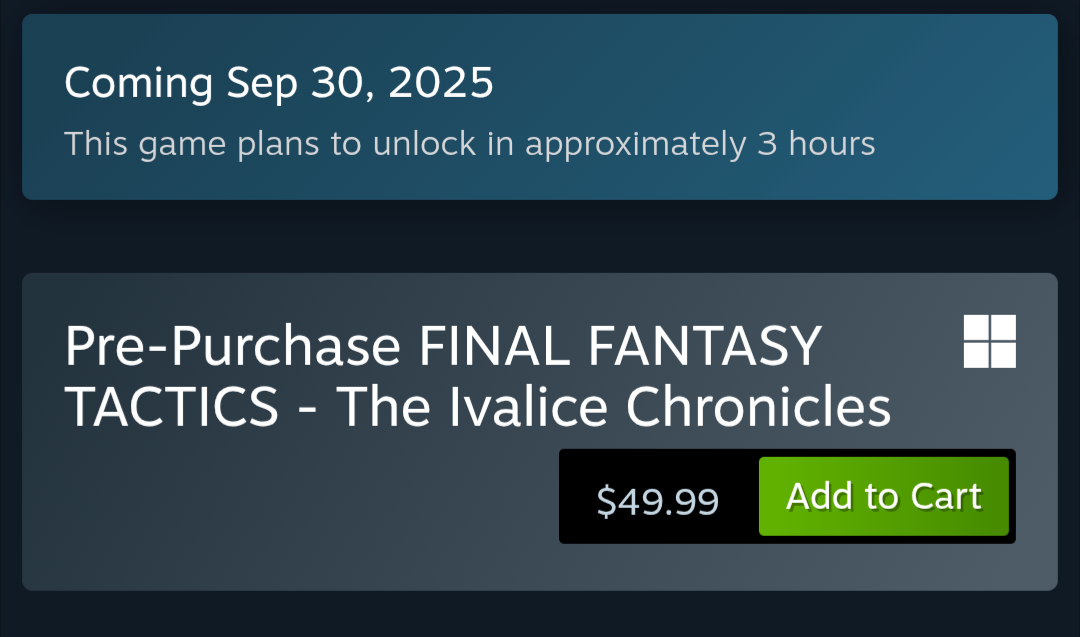Click the "Sep 30, 2025" release date
This screenshot has height=637, width=1080.
[360, 84]
